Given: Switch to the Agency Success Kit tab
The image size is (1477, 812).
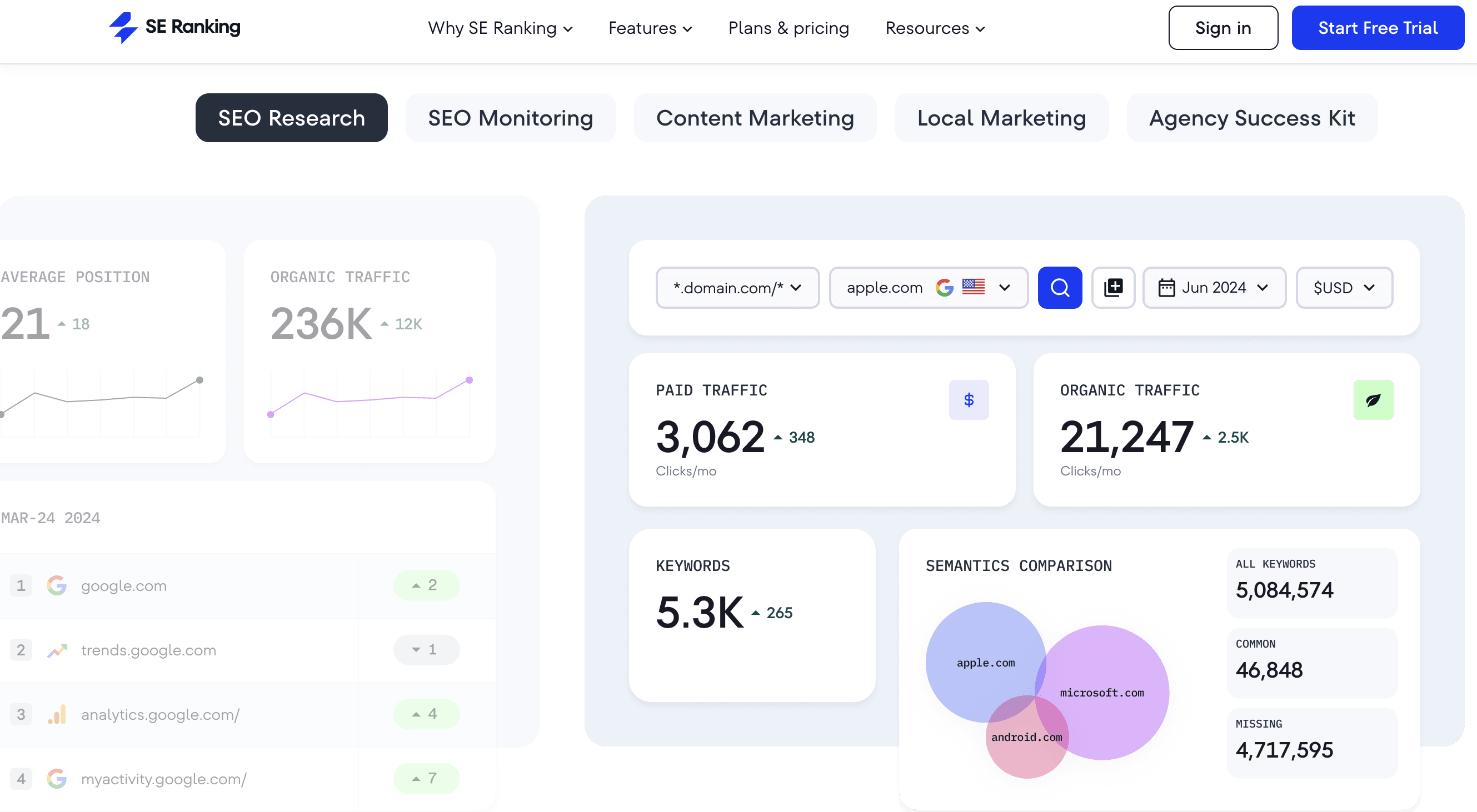Looking at the screenshot, I should click(1251, 118).
